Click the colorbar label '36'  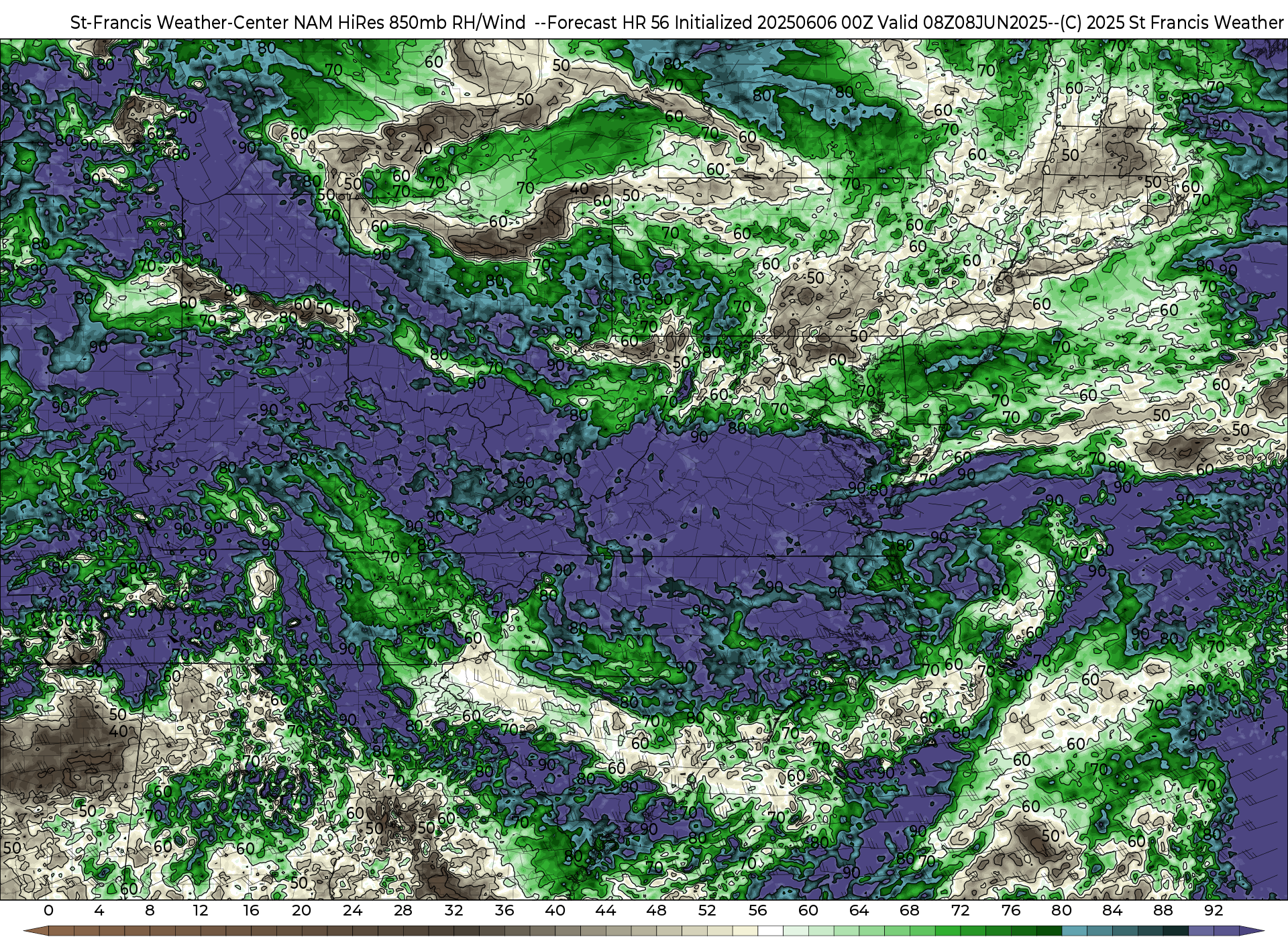click(x=504, y=910)
